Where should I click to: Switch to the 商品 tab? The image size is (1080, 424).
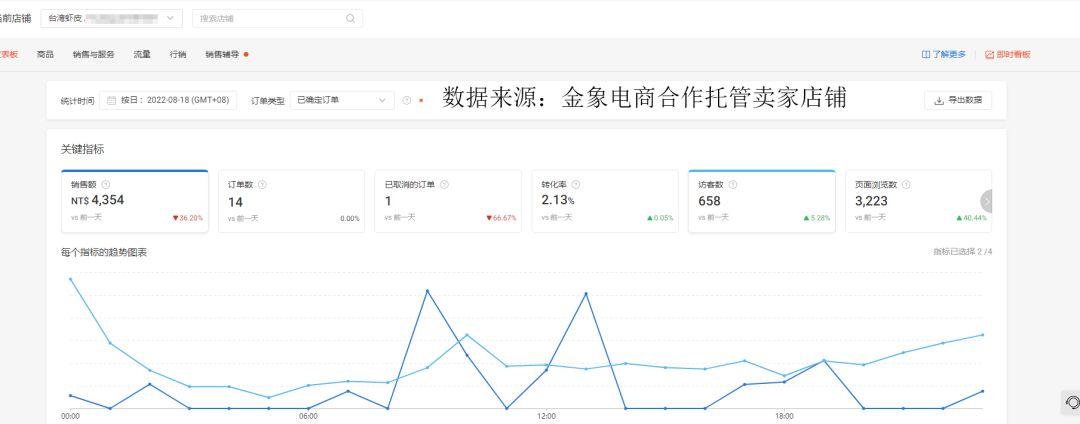[45, 54]
